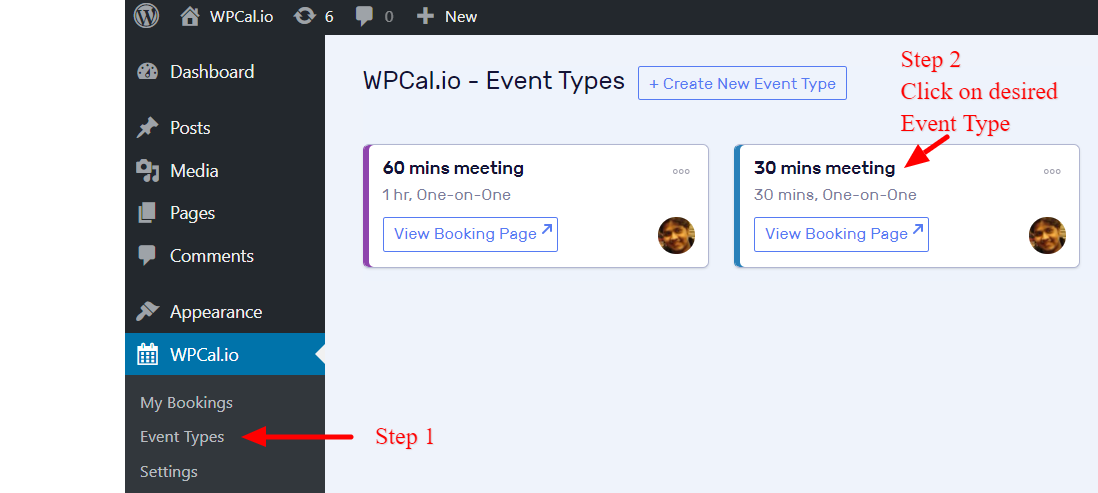Click Create New Event Type button
This screenshot has height=493, width=1098.
(x=742, y=83)
